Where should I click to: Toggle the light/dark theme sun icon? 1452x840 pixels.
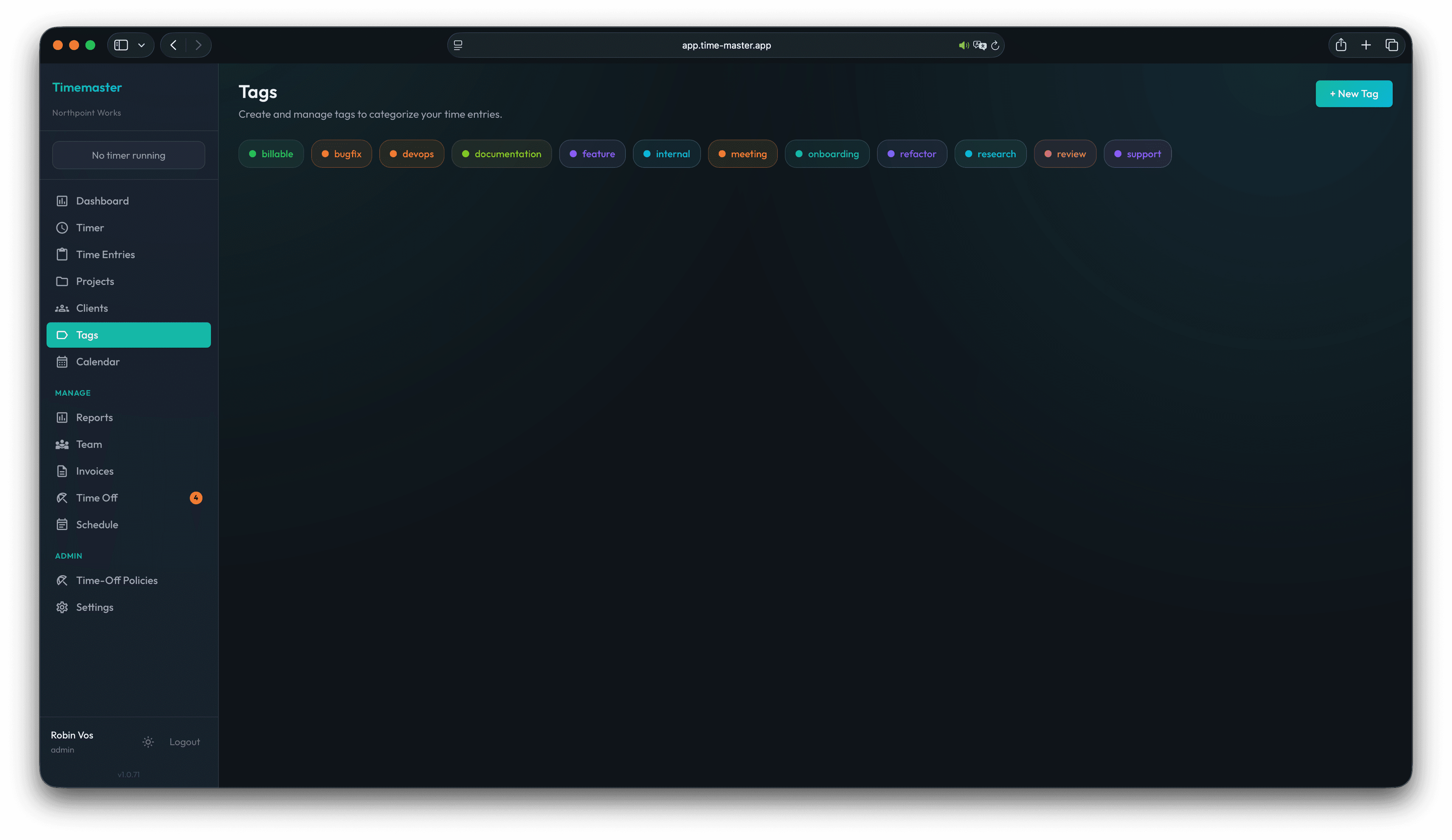(148, 742)
